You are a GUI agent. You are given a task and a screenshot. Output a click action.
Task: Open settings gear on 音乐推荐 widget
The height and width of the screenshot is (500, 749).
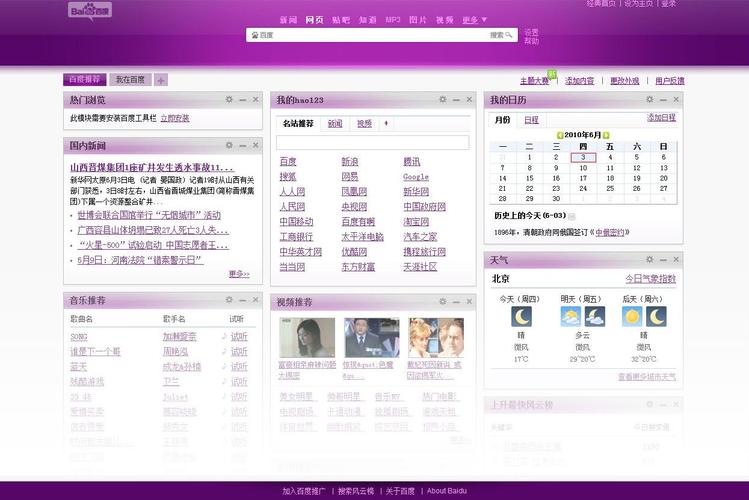click(x=229, y=300)
